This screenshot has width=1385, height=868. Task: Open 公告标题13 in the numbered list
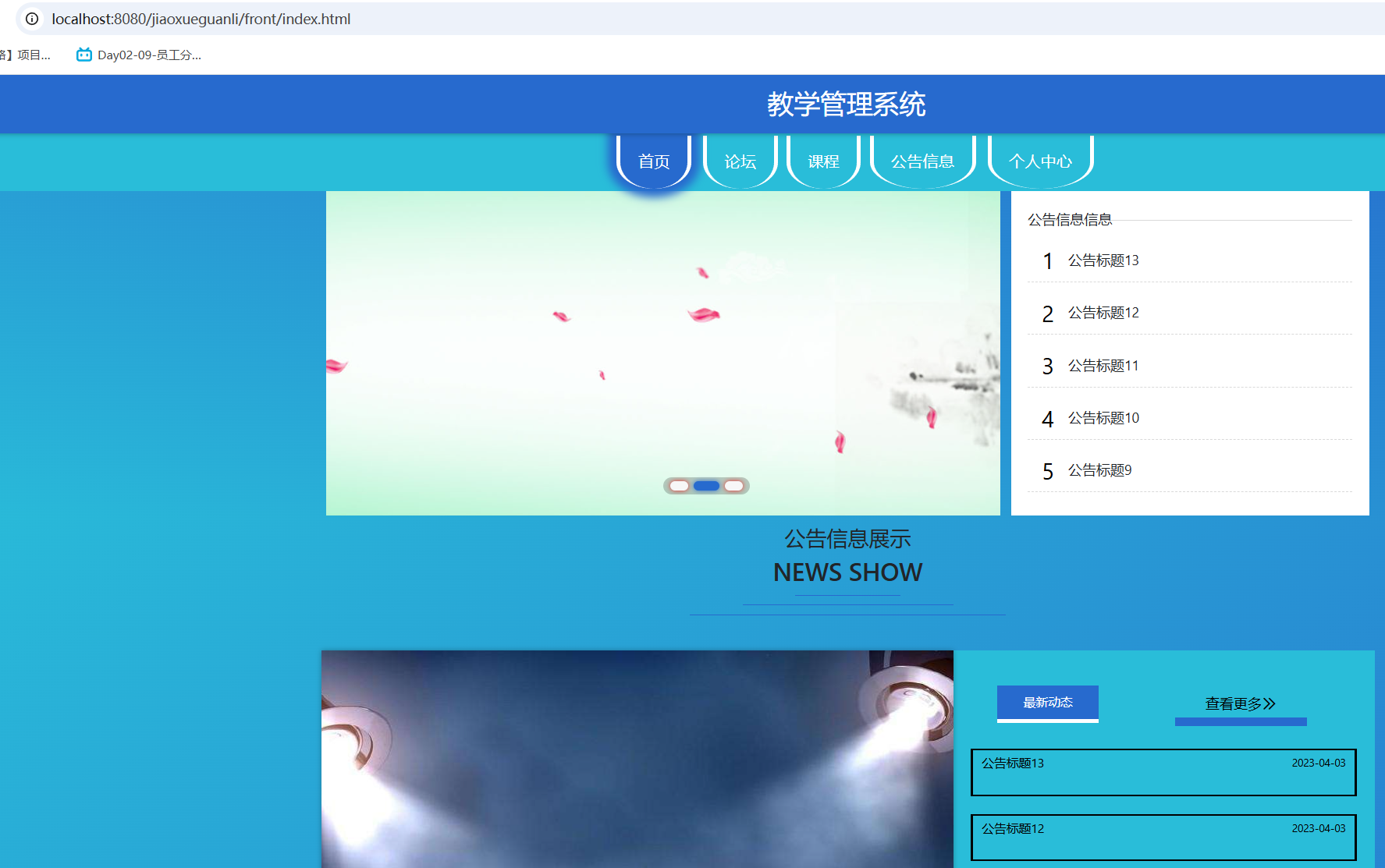[1103, 260]
